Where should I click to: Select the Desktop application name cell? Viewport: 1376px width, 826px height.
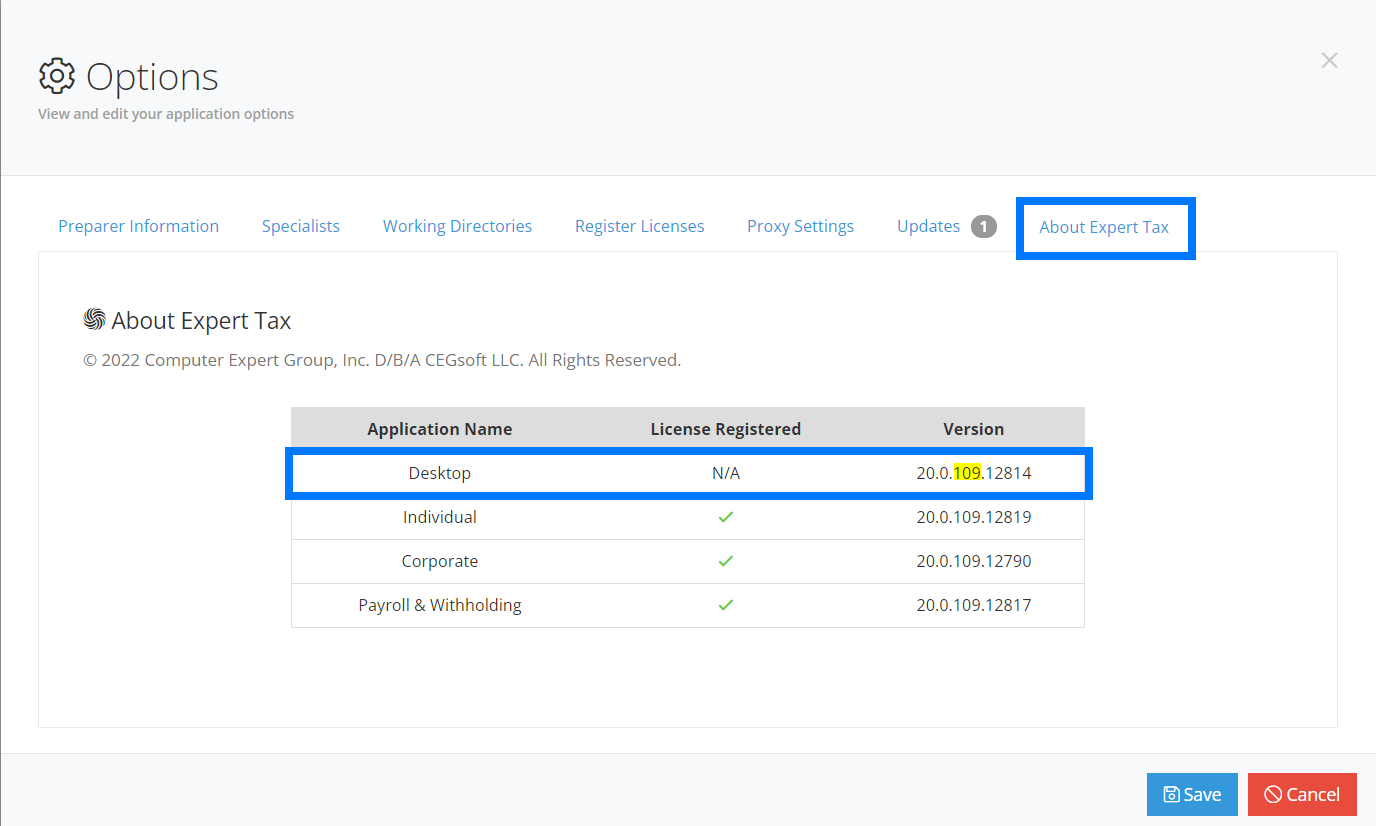coord(440,473)
